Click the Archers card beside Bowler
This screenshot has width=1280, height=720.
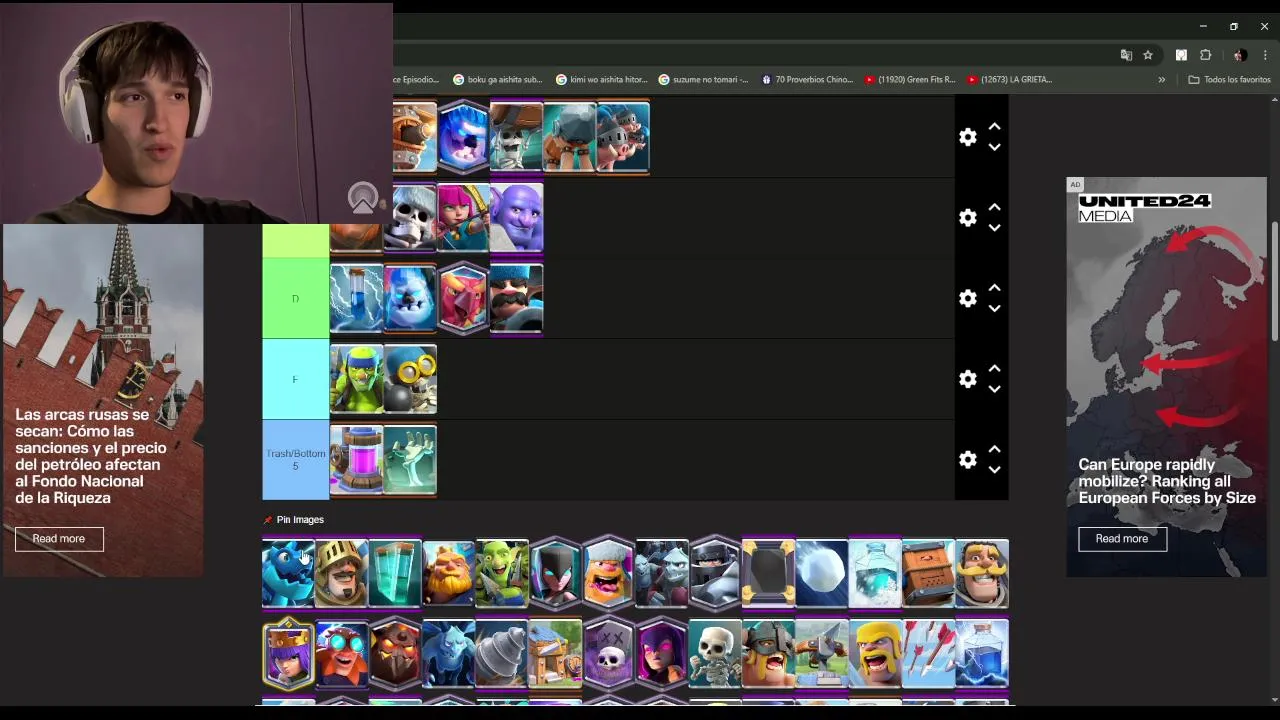point(463,217)
